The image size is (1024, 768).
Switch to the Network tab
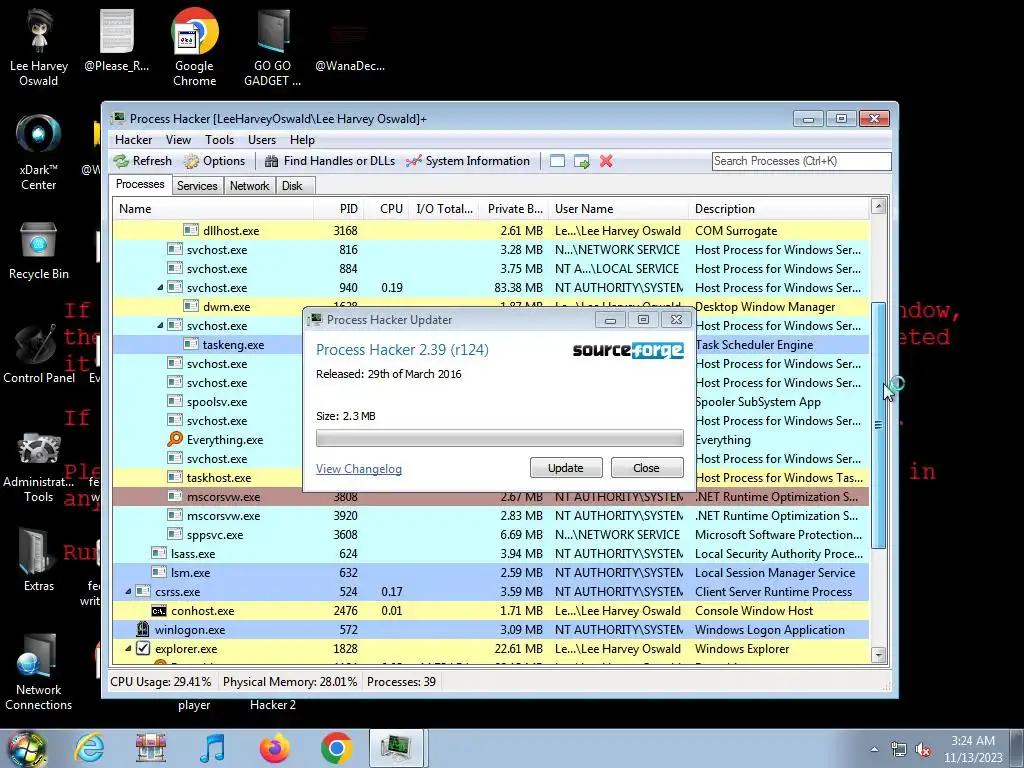click(x=249, y=185)
